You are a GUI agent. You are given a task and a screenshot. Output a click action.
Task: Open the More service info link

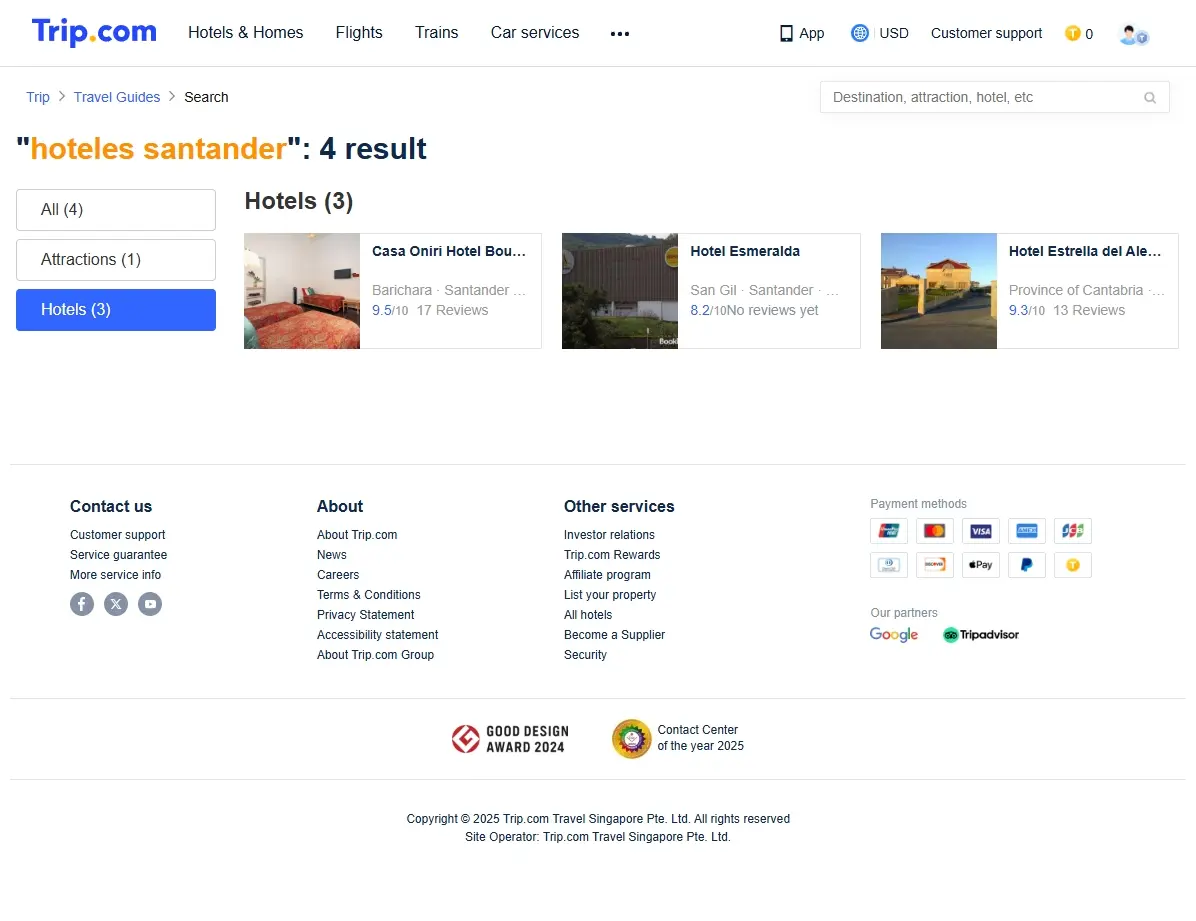[x=115, y=575]
